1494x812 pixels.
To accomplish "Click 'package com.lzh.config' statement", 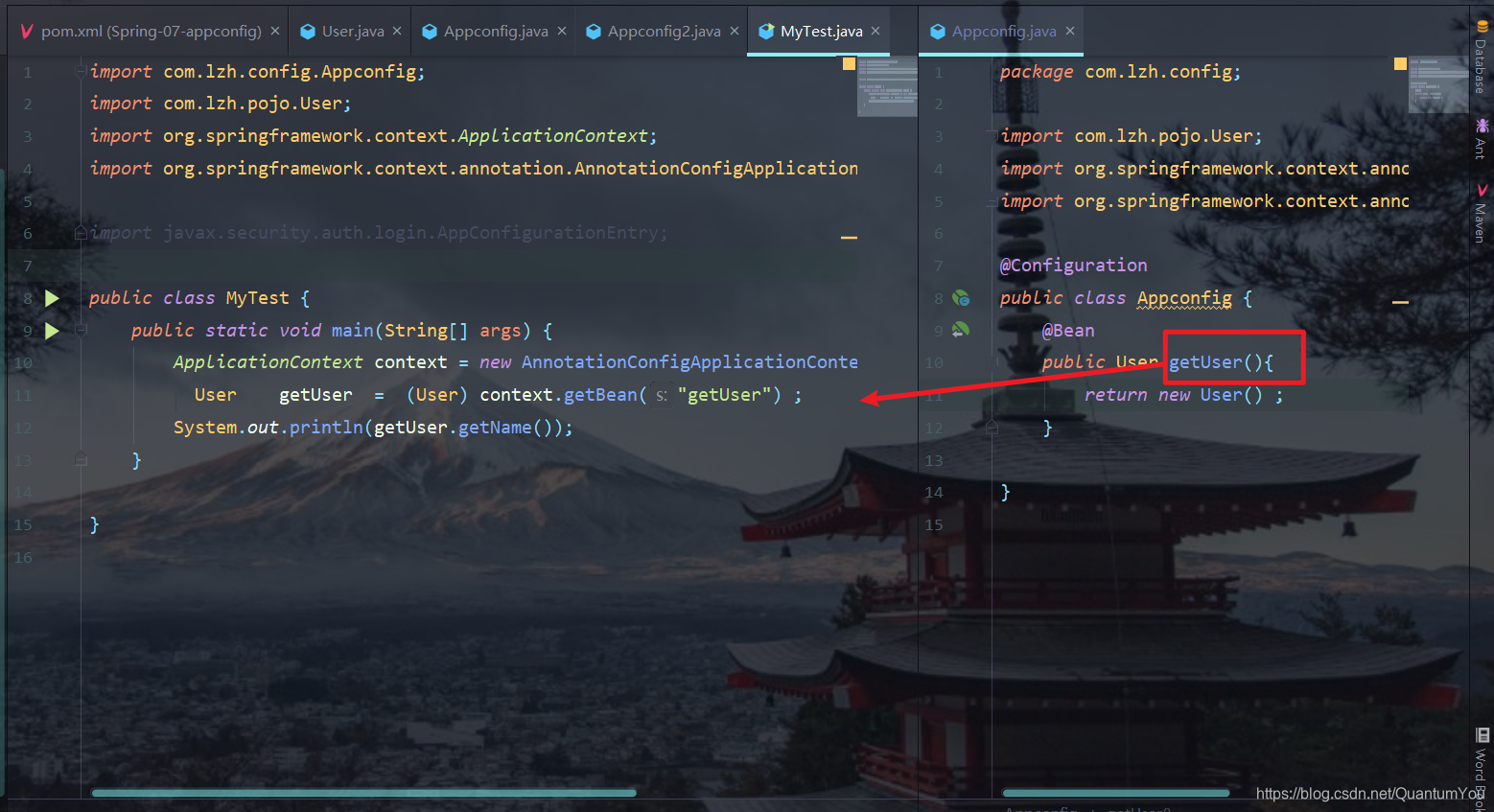I will (1119, 72).
